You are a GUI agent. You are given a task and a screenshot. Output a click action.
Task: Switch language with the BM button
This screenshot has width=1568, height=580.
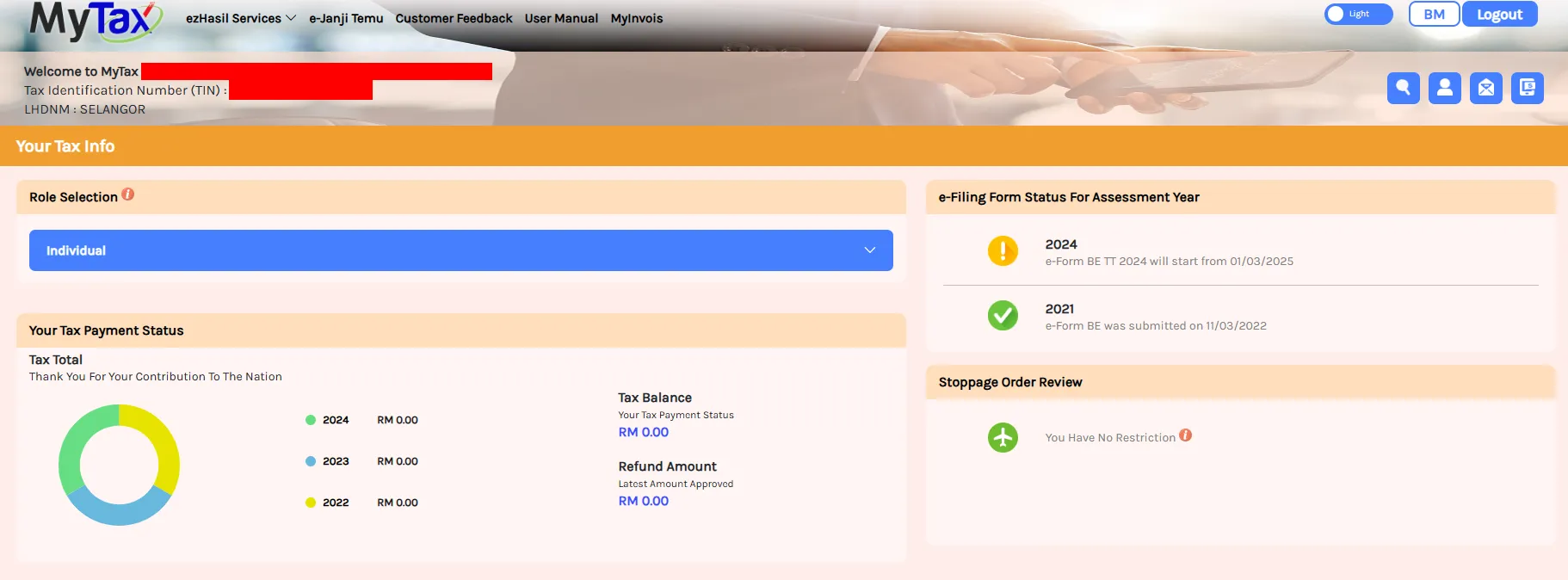1434,14
